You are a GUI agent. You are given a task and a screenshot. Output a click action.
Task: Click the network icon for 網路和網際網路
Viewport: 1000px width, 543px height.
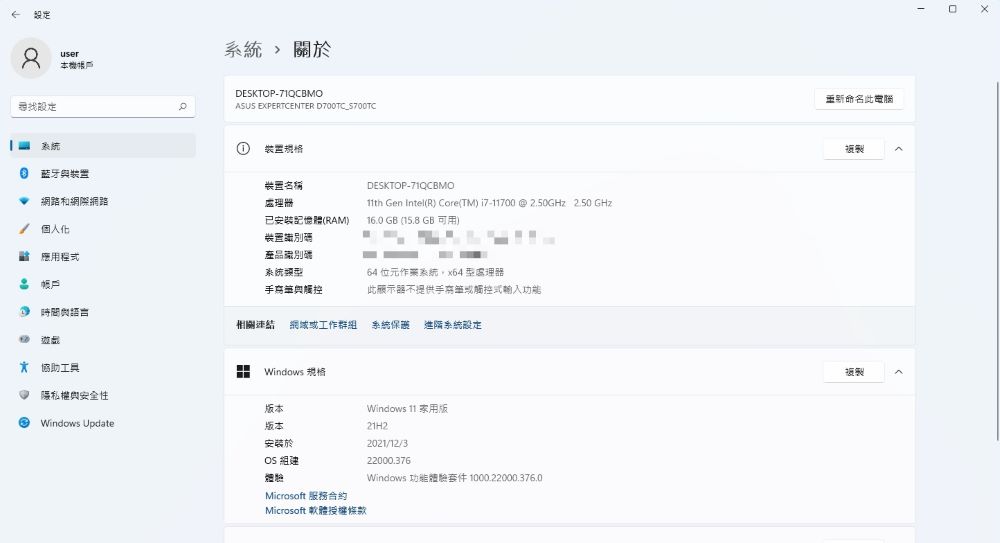24,201
